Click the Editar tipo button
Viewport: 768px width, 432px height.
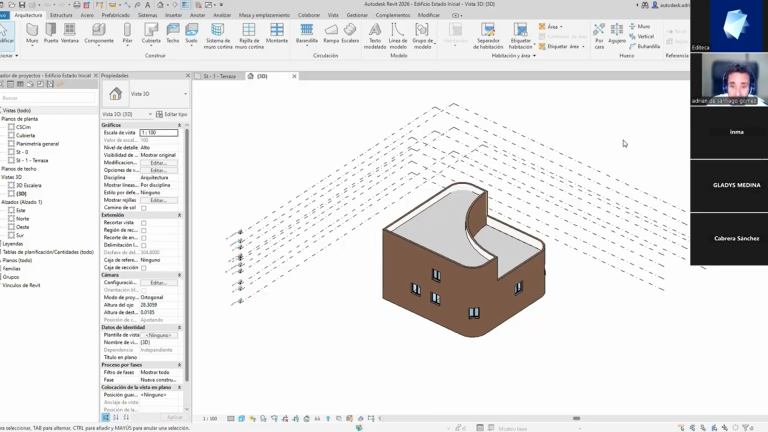click(x=171, y=114)
